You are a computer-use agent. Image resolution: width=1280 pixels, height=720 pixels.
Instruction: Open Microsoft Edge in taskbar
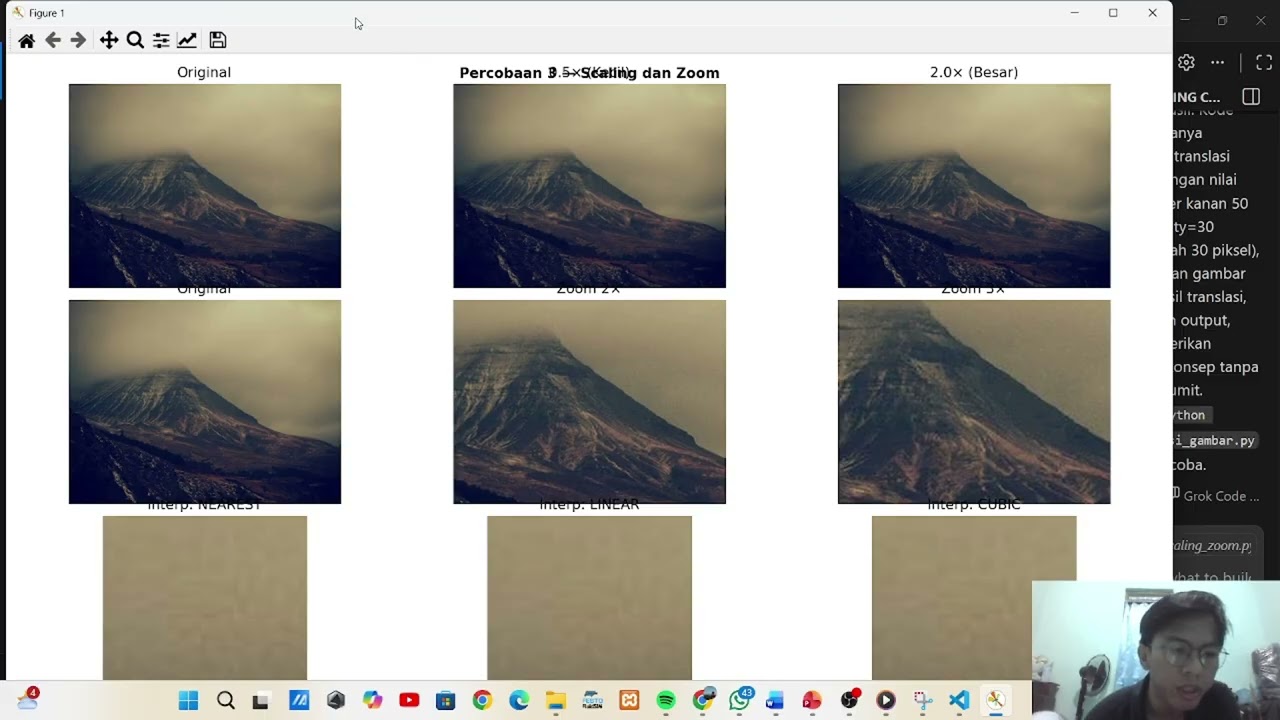(519, 700)
